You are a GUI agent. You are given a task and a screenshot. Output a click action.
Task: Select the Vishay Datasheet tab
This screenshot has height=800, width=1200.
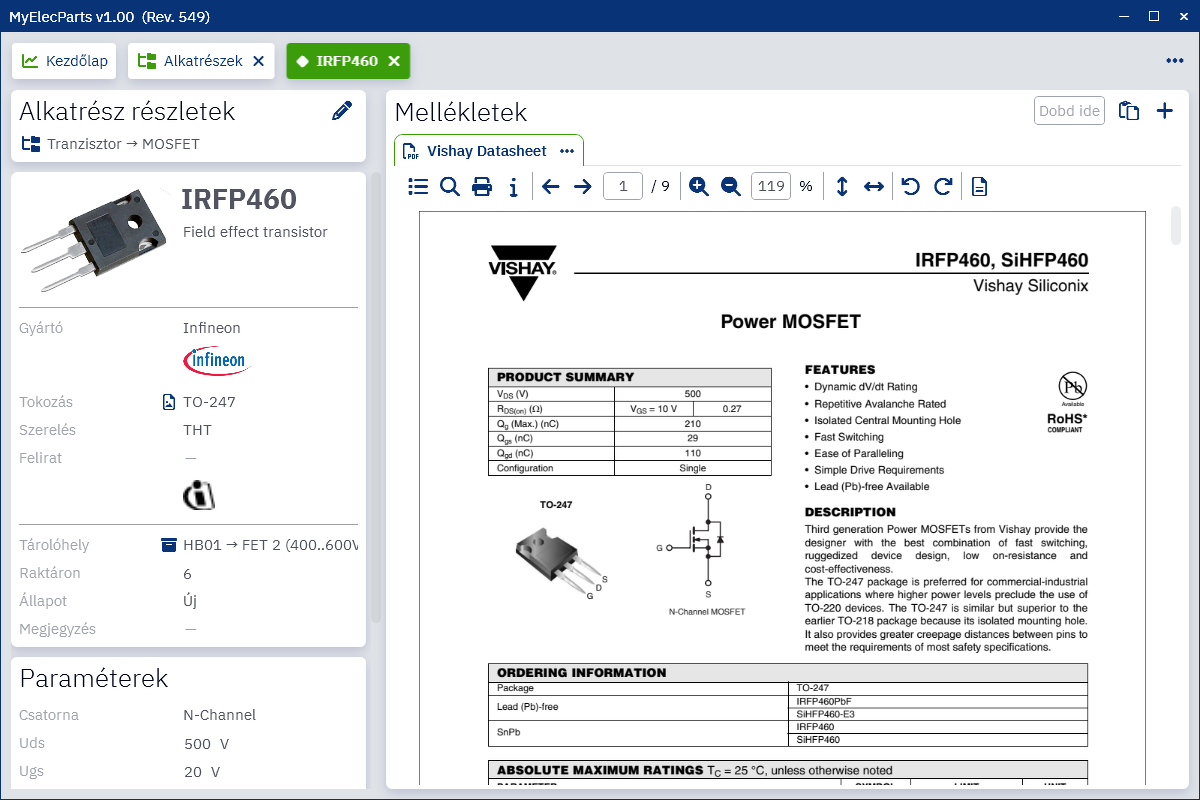[486, 151]
